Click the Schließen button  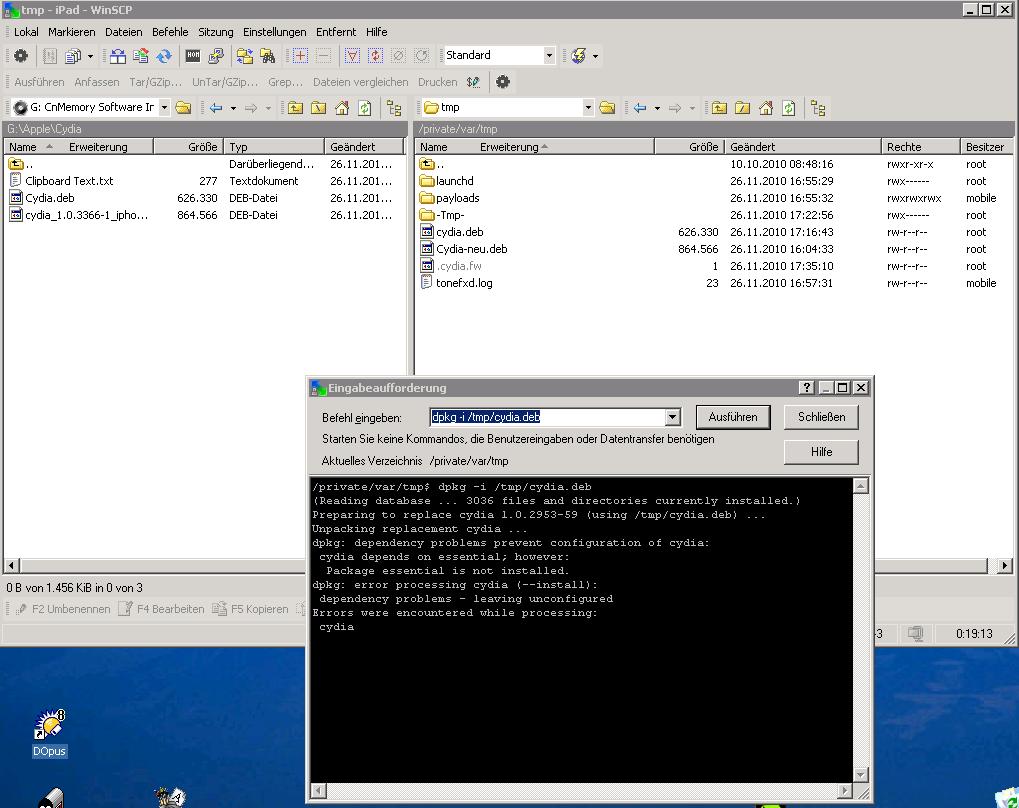coord(821,417)
